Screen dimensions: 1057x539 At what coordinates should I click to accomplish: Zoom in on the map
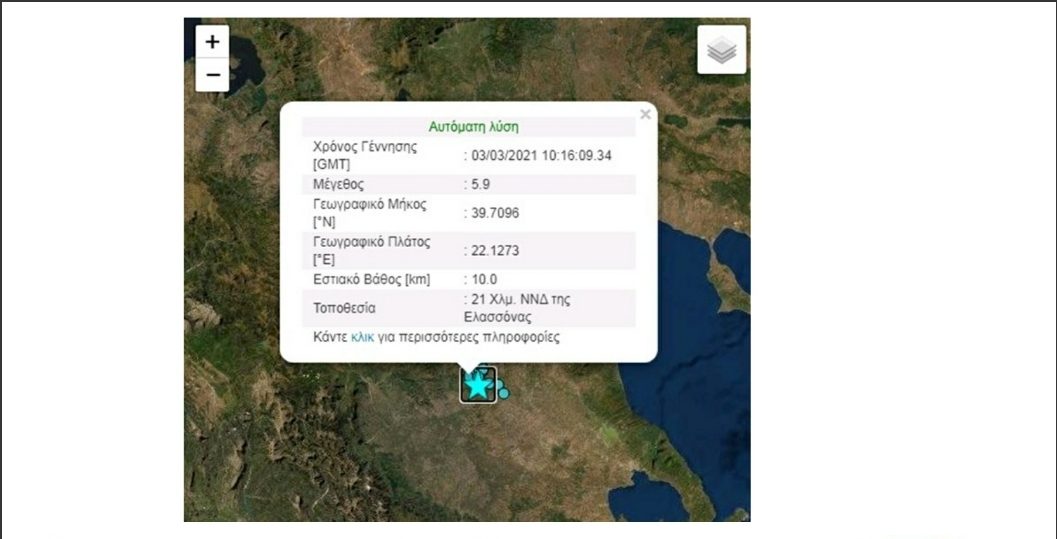[x=212, y=43]
